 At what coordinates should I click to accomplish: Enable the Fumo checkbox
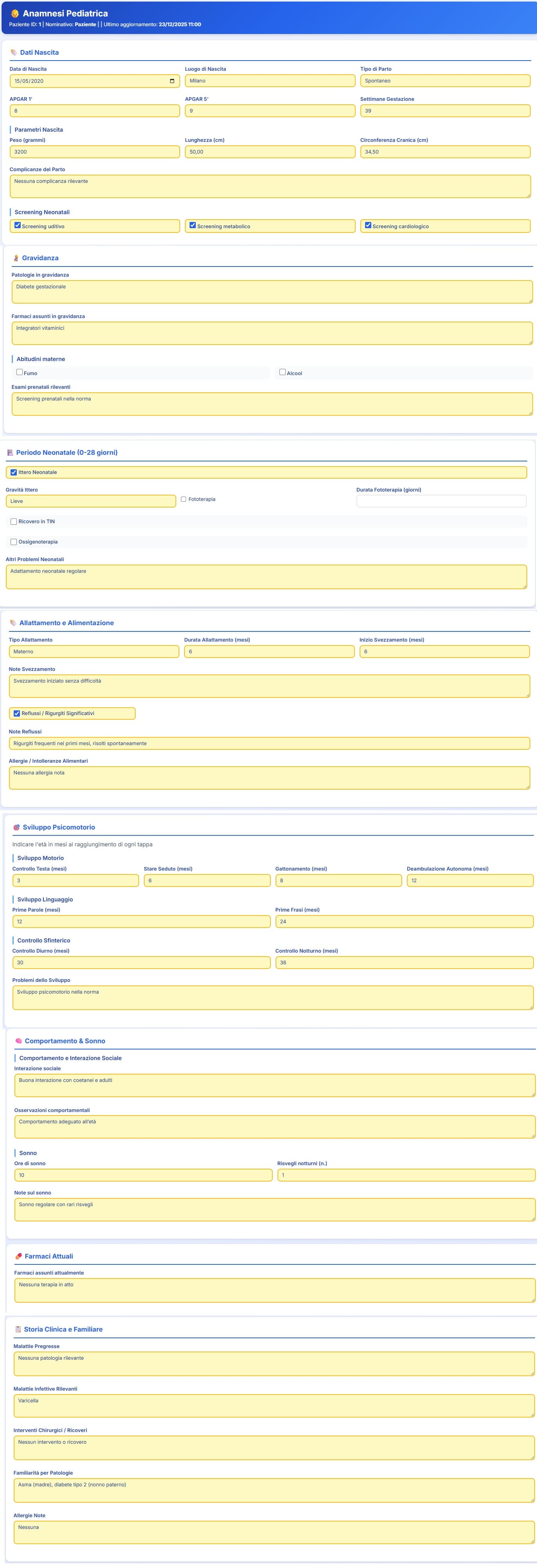20,372
